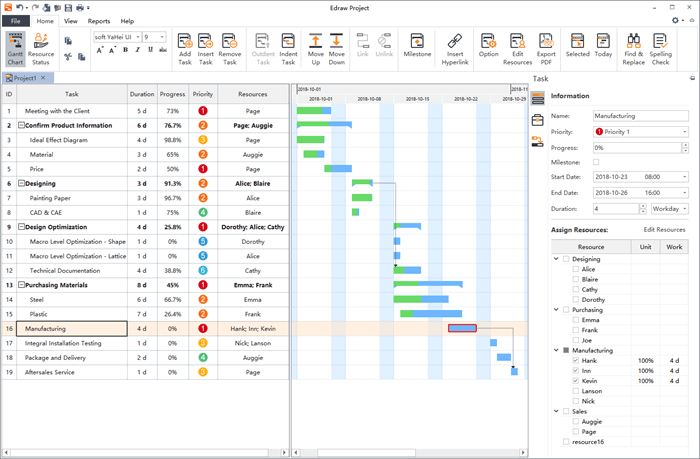Click the Progress column header

[x=172, y=94]
